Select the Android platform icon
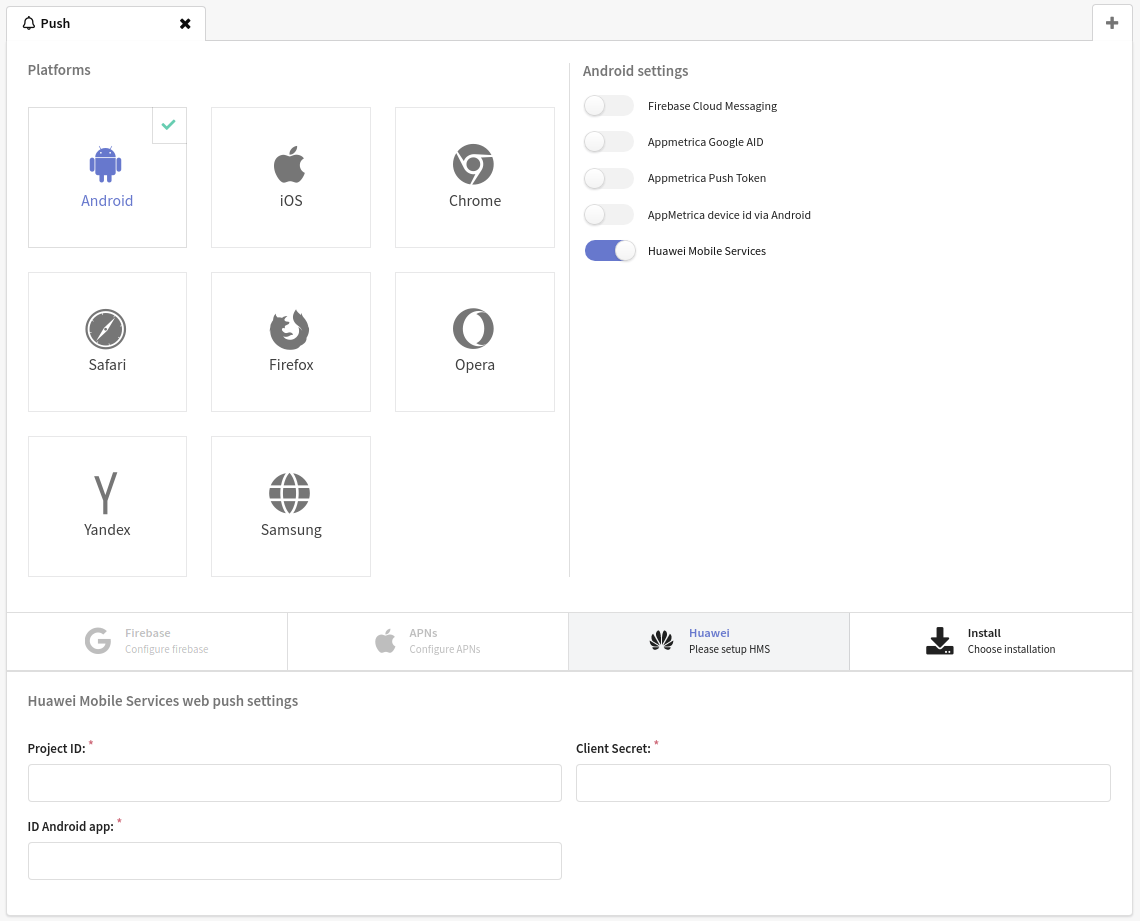The height and width of the screenshot is (921, 1140). click(x=105, y=164)
